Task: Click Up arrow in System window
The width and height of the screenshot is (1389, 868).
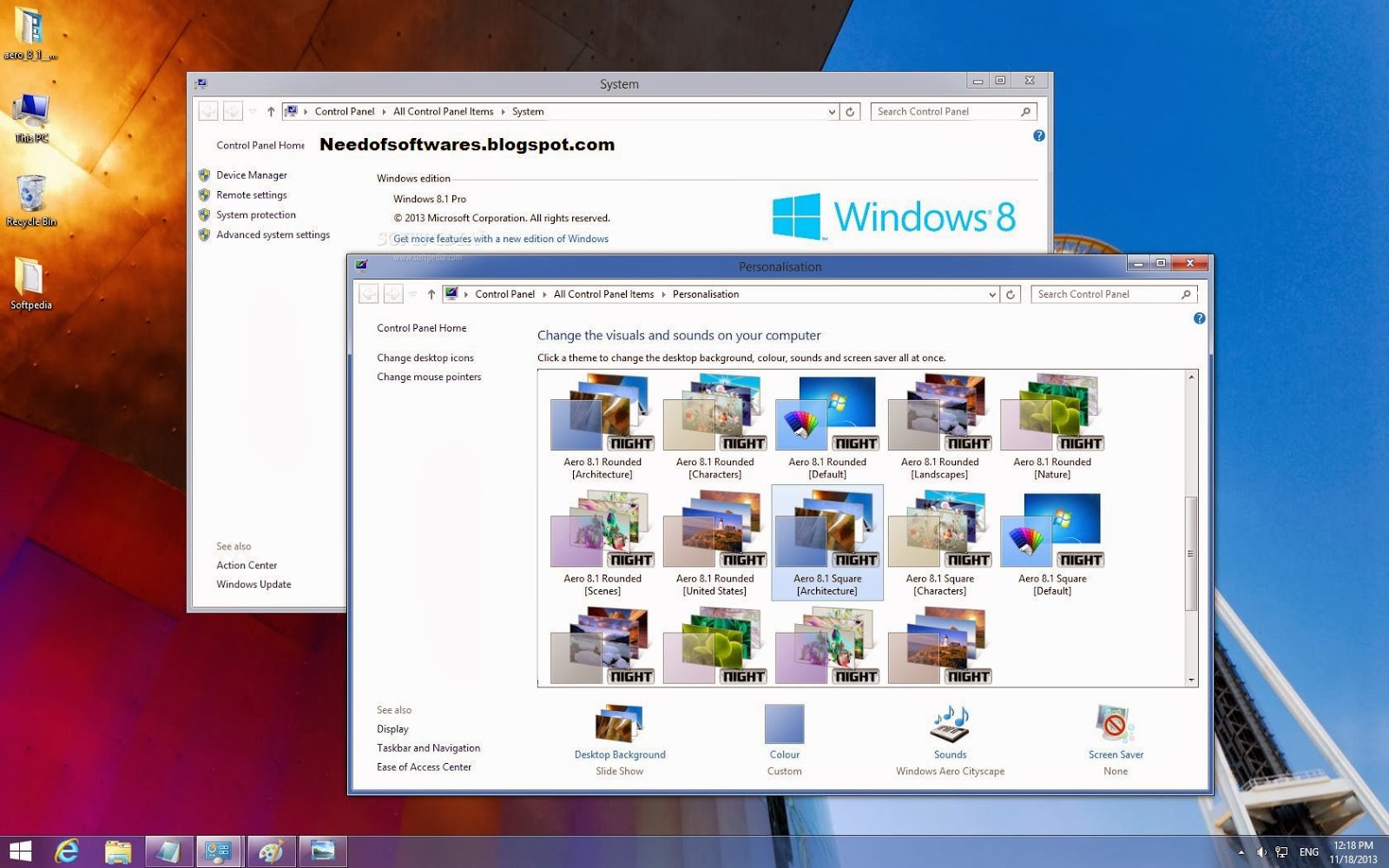Action: click(271, 111)
